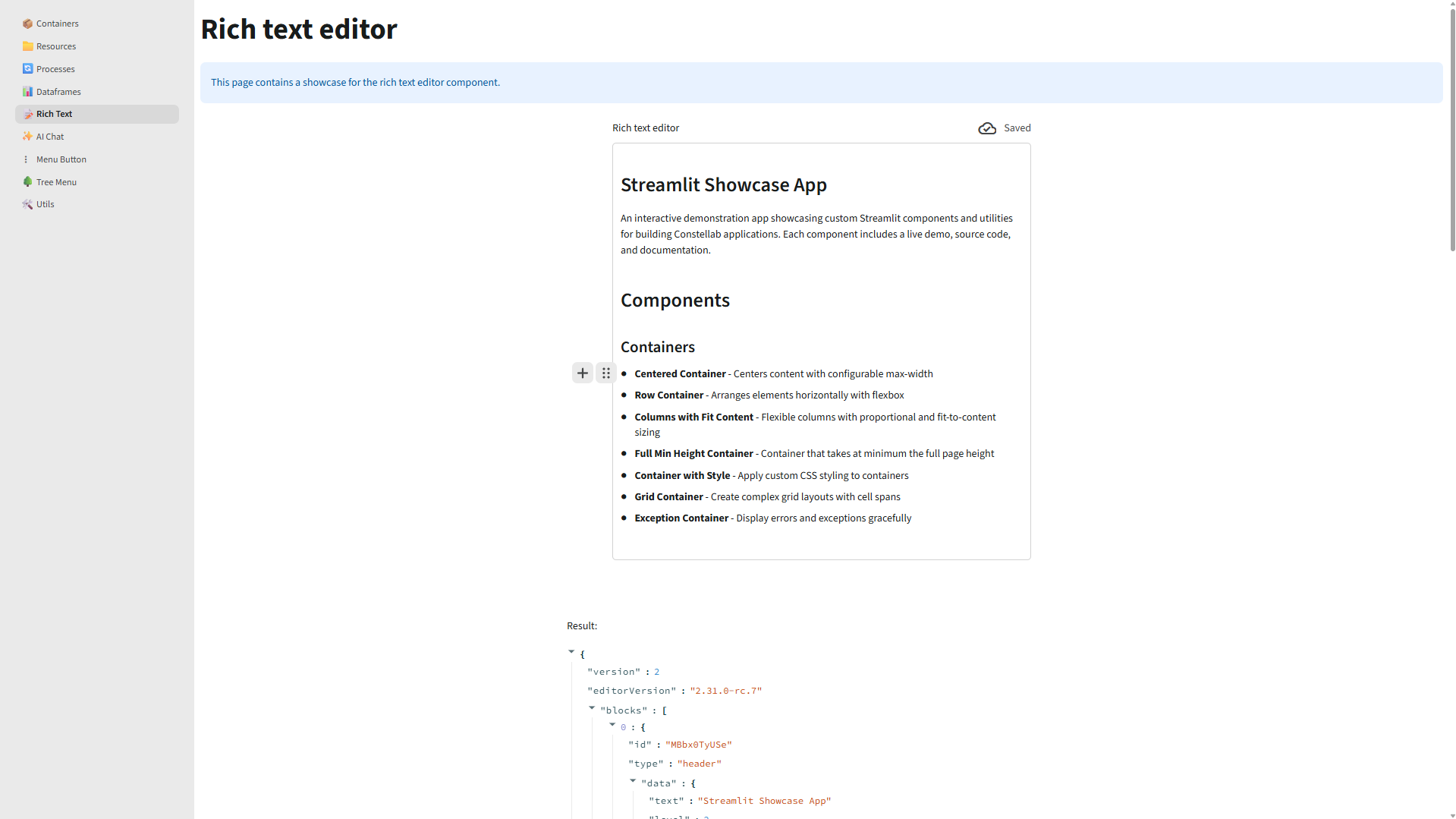Screen dimensions: 1456x819
Task: Click the Utils tools icon
Action: click(27, 204)
